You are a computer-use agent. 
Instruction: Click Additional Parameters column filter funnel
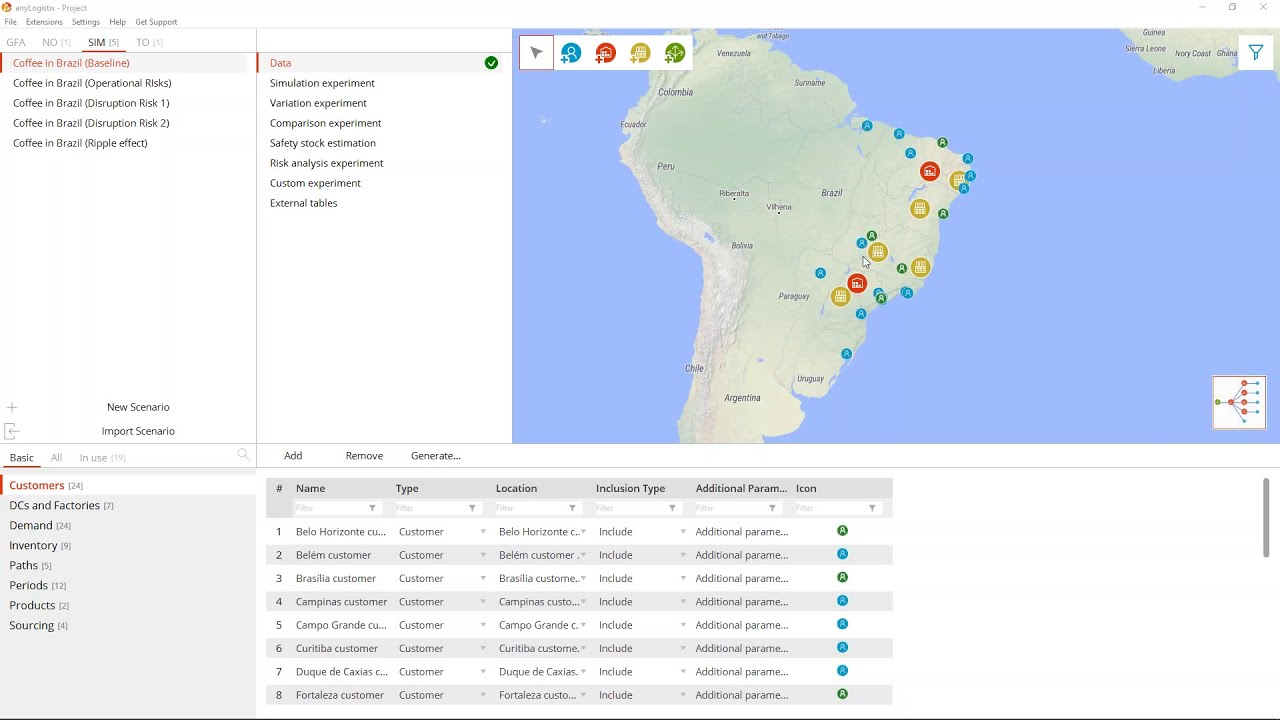click(x=772, y=509)
